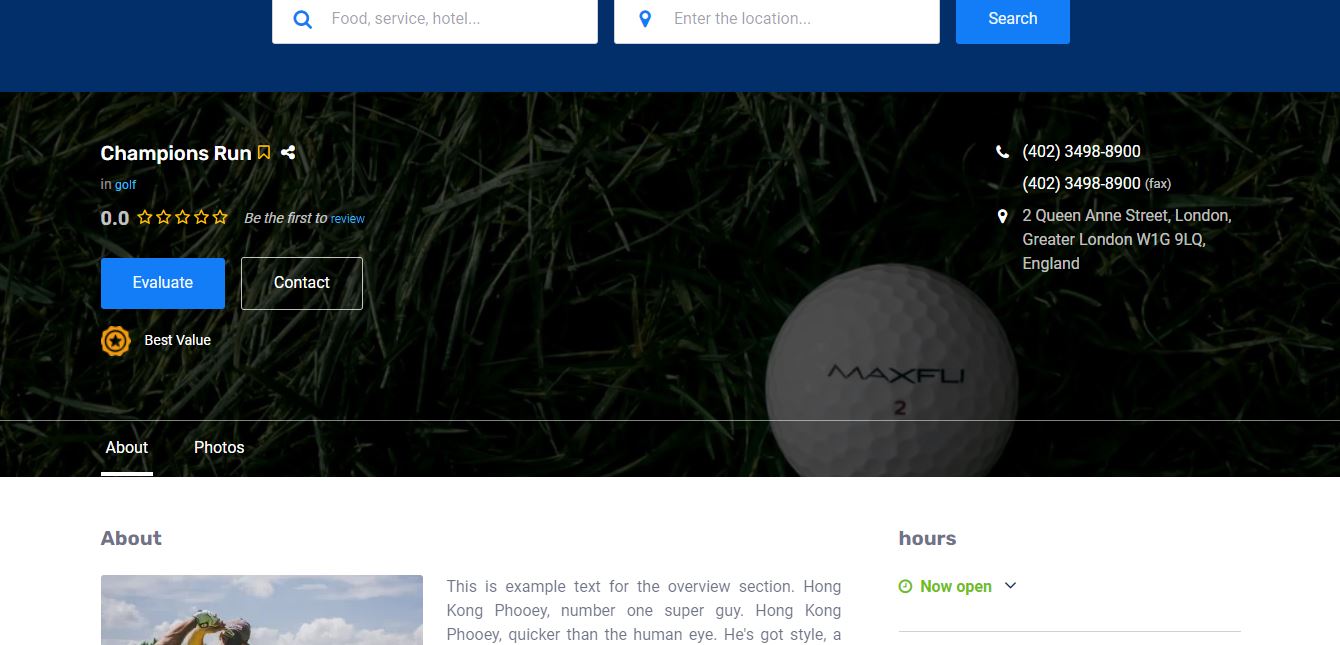Follow the review link
The image size is (1340, 645).
click(348, 219)
